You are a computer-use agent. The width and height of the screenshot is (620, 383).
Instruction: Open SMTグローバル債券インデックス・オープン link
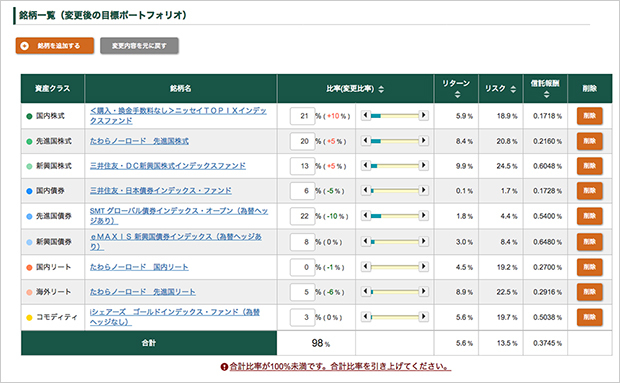click(179, 216)
